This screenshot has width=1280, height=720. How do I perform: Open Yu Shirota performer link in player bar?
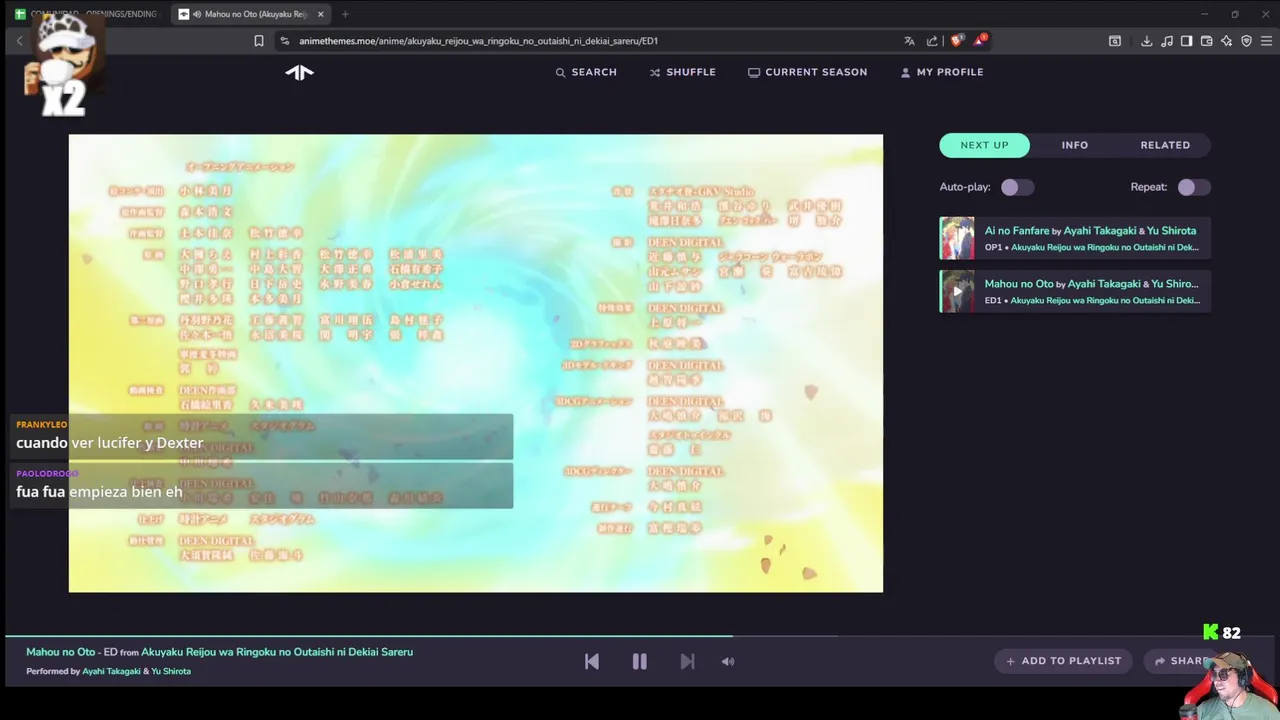click(171, 671)
